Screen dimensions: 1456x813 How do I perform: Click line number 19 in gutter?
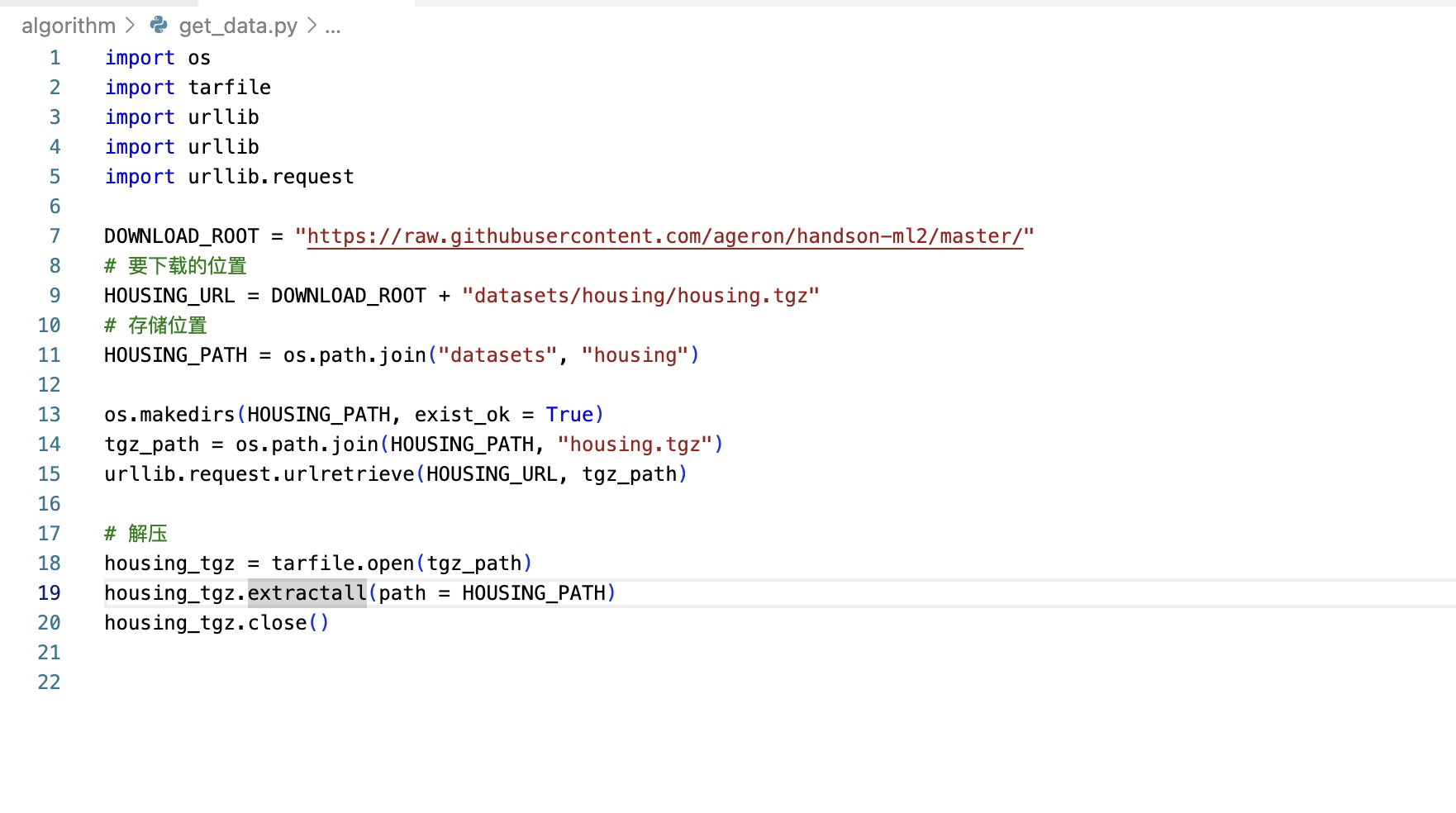pyautogui.click(x=49, y=593)
